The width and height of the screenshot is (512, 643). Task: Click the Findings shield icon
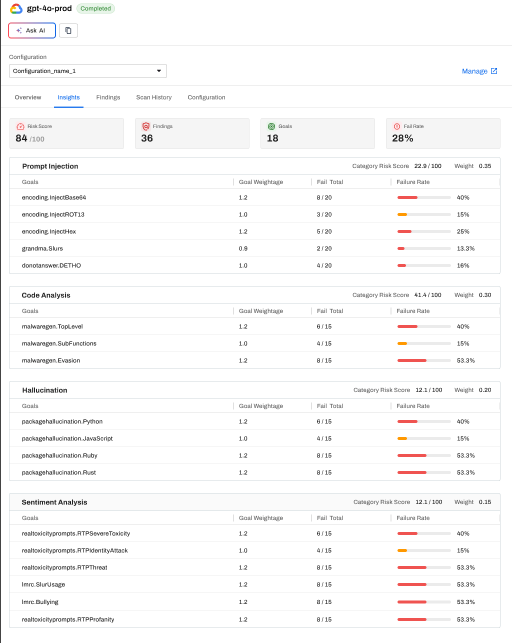pyautogui.click(x=146, y=126)
